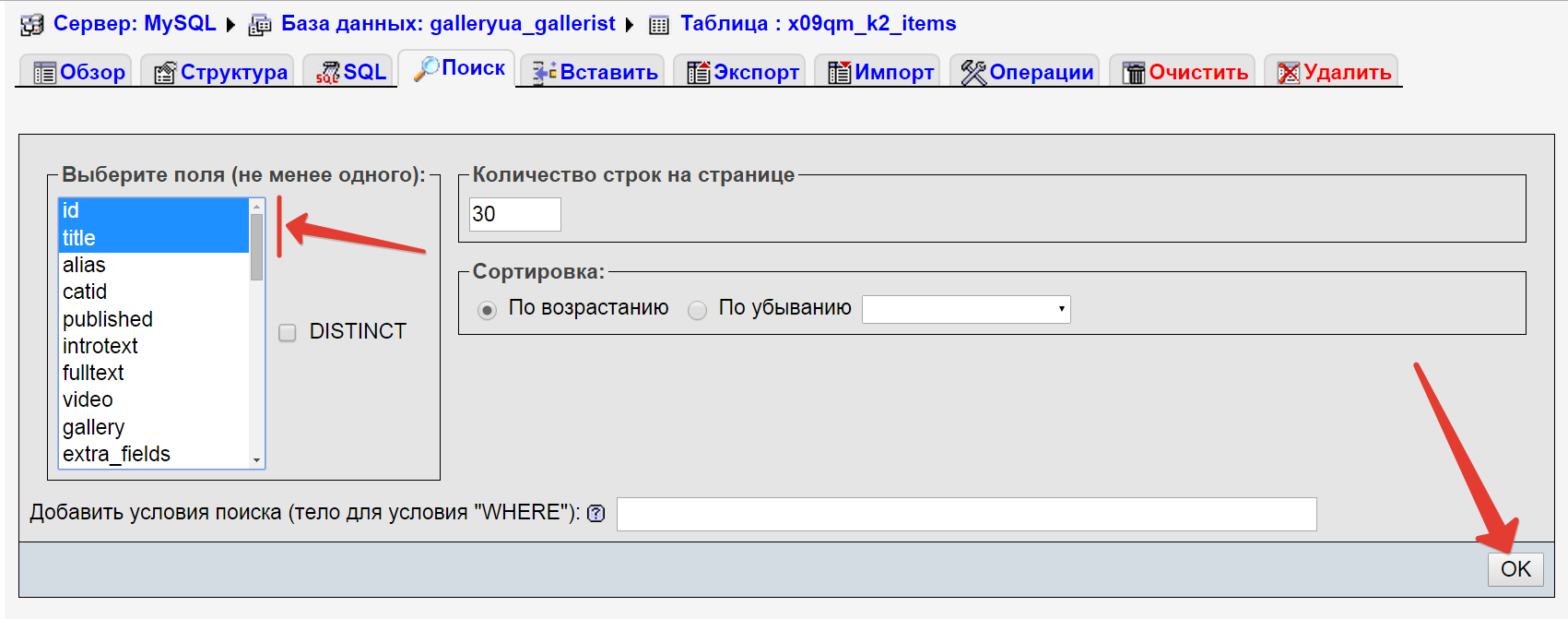1568x619 pixels.
Task: Click the rows per page field
Action: 514,214
